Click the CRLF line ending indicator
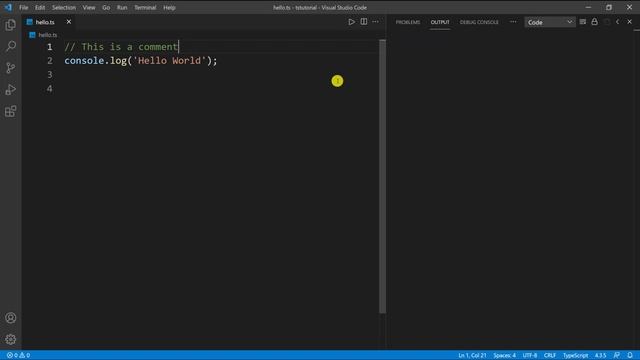Viewport: 640px width, 360px height. [550, 356]
